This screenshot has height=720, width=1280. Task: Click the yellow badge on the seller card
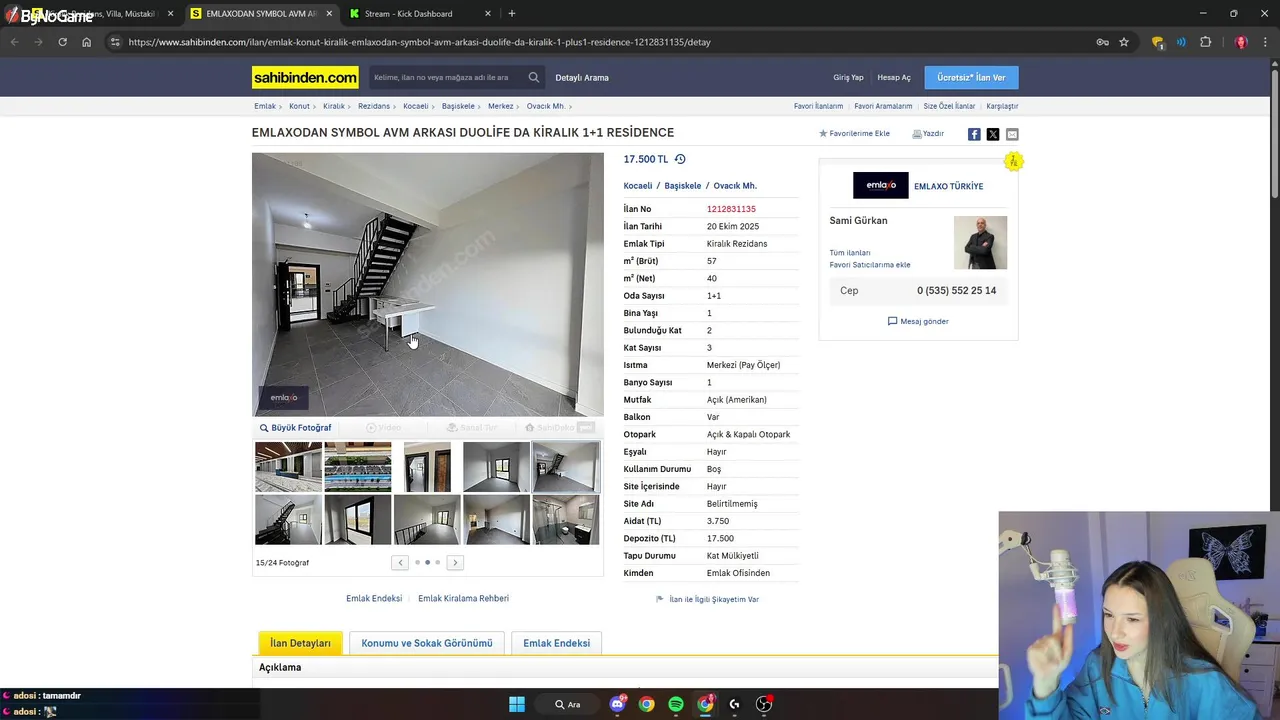tap(1013, 161)
